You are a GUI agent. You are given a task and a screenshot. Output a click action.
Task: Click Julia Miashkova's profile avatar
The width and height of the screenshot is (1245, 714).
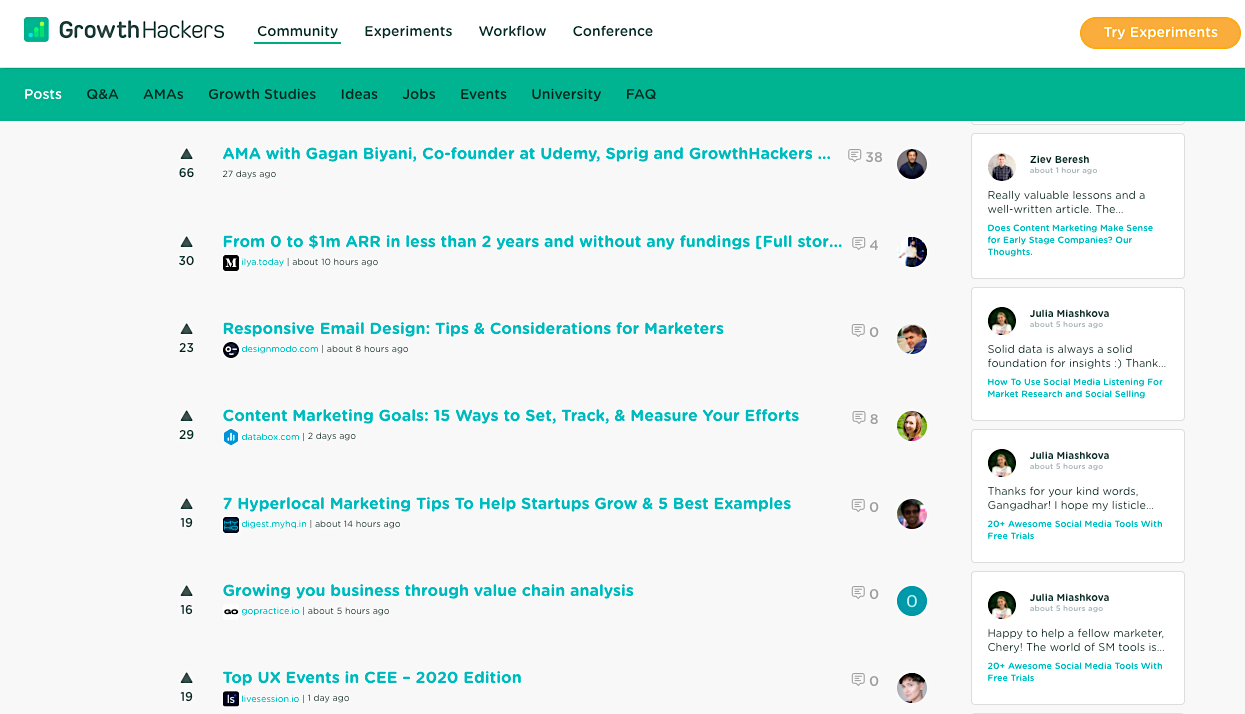coord(1001,320)
